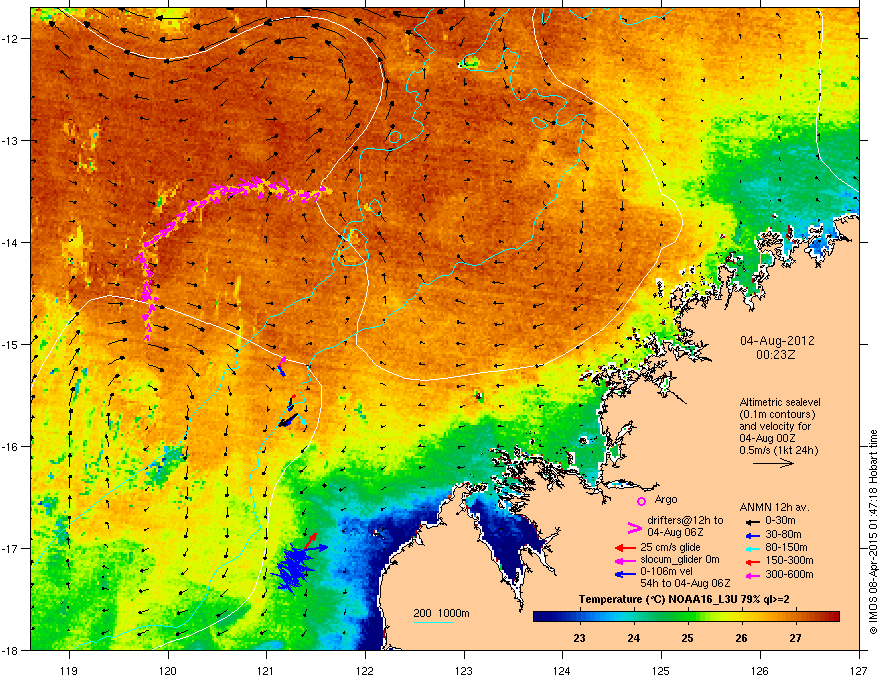Click the longitude axis label "125"
Screen dimensions: 880x680
click(661, 670)
